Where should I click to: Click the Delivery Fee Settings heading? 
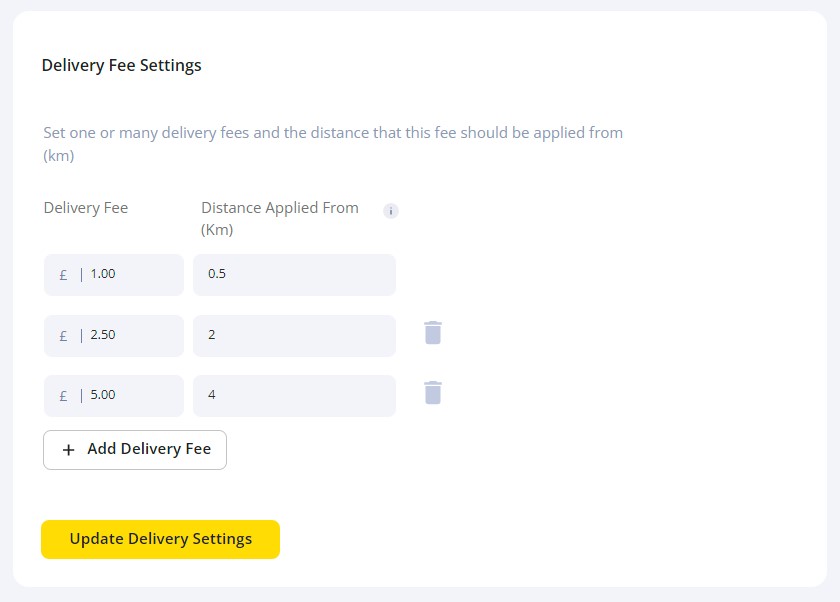pyautogui.click(x=120, y=65)
